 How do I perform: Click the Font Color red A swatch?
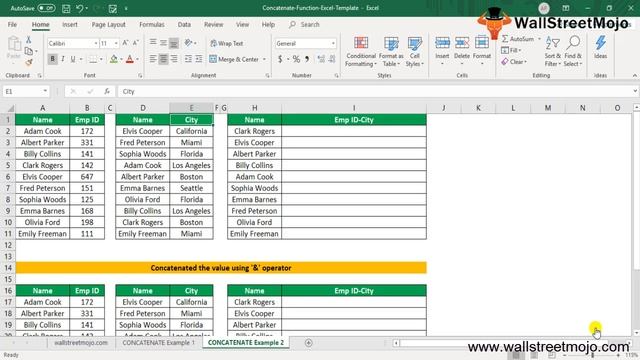[x=130, y=60]
